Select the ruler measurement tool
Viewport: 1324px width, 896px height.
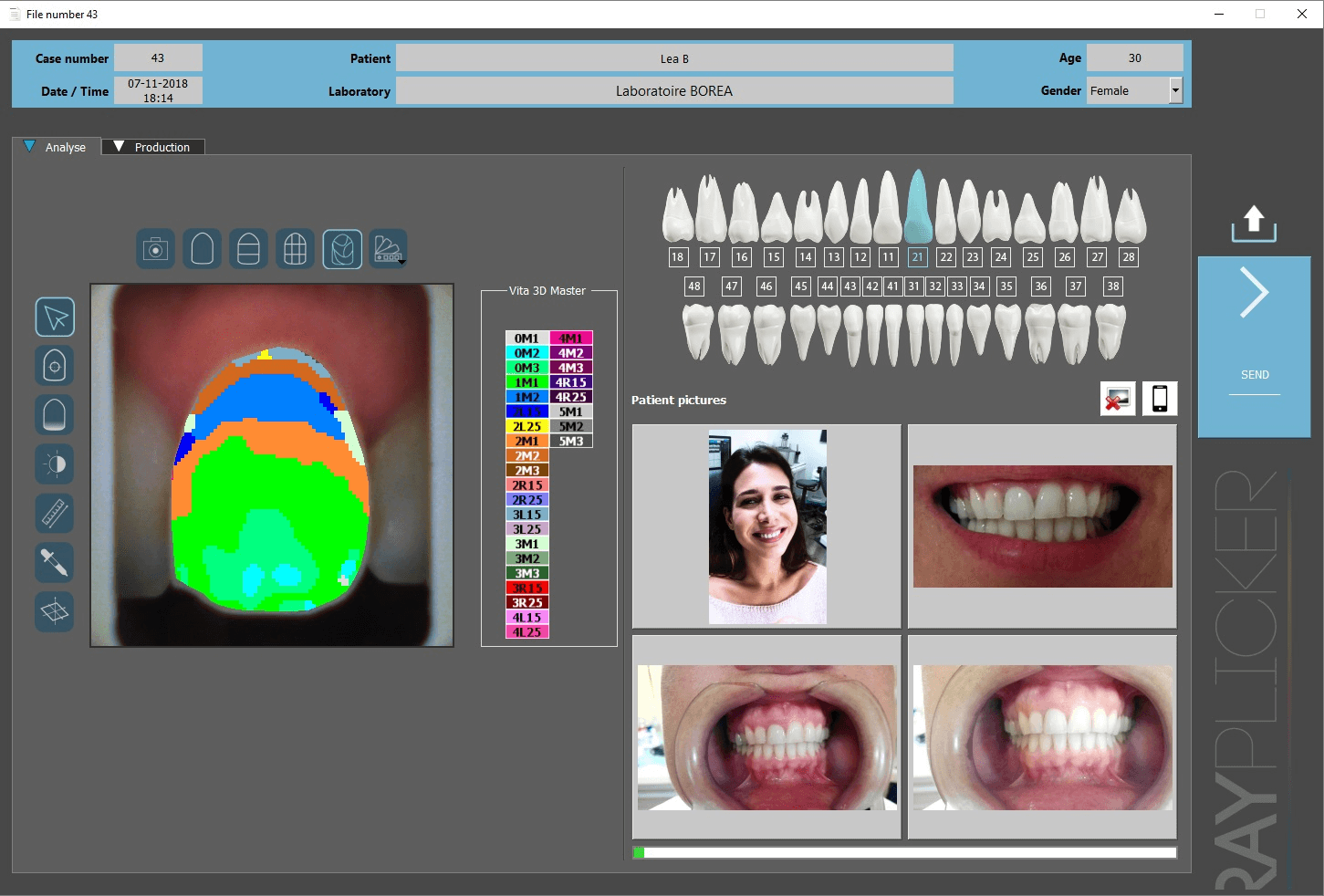point(55,514)
